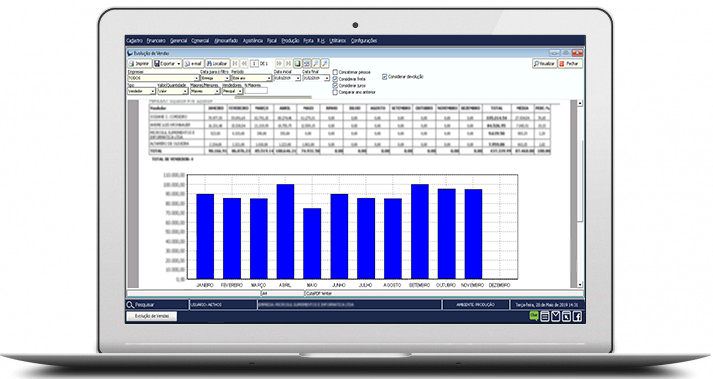Image resolution: width=713 pixels, height=379 pixels.
Task: Expand the Empresas dropdown
Action: pos(196,78)
